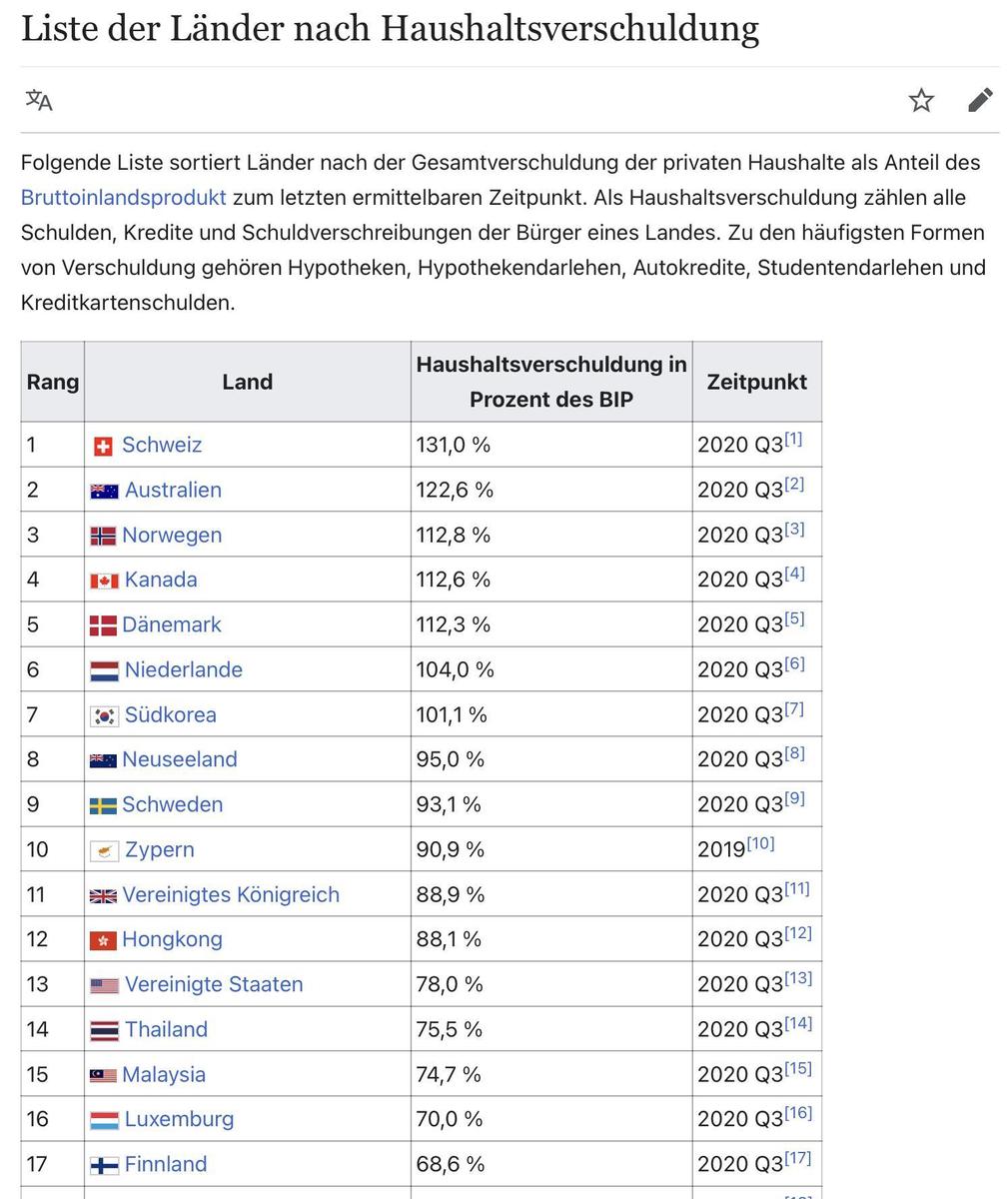Image resolution: width=1008 pixels, height=1199 pixels.
Task: Click the United Kingdom flag icon
Action: click(103, 895)
